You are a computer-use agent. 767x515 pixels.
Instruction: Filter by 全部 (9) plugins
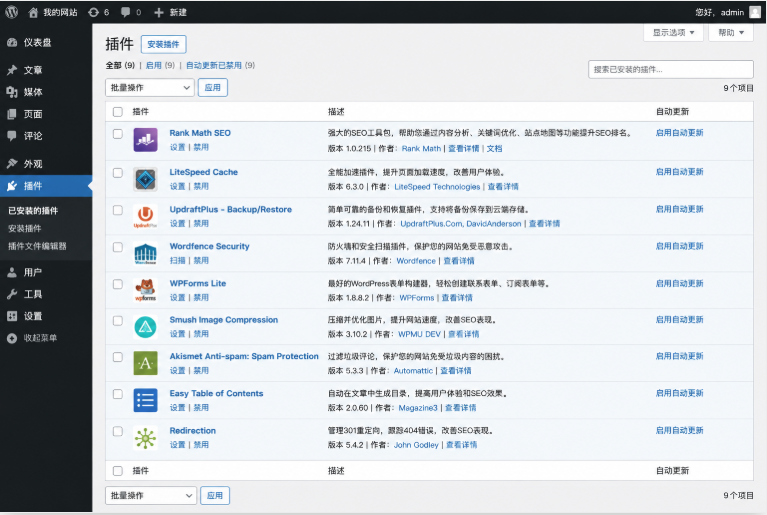tap(120, 66)
